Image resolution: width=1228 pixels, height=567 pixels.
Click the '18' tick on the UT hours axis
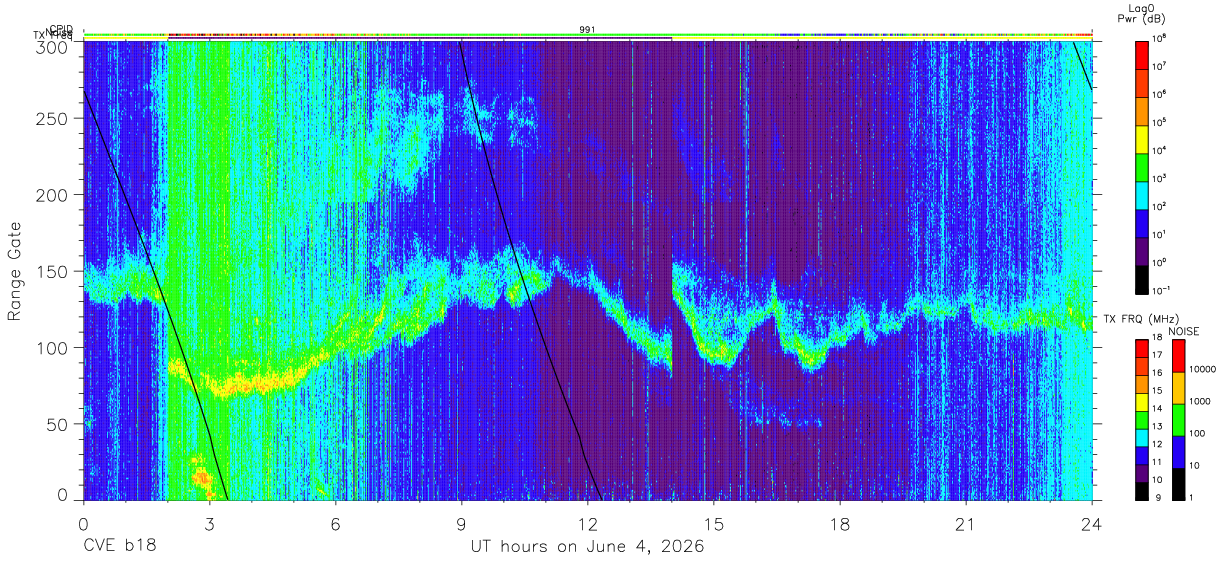[840, 523]
